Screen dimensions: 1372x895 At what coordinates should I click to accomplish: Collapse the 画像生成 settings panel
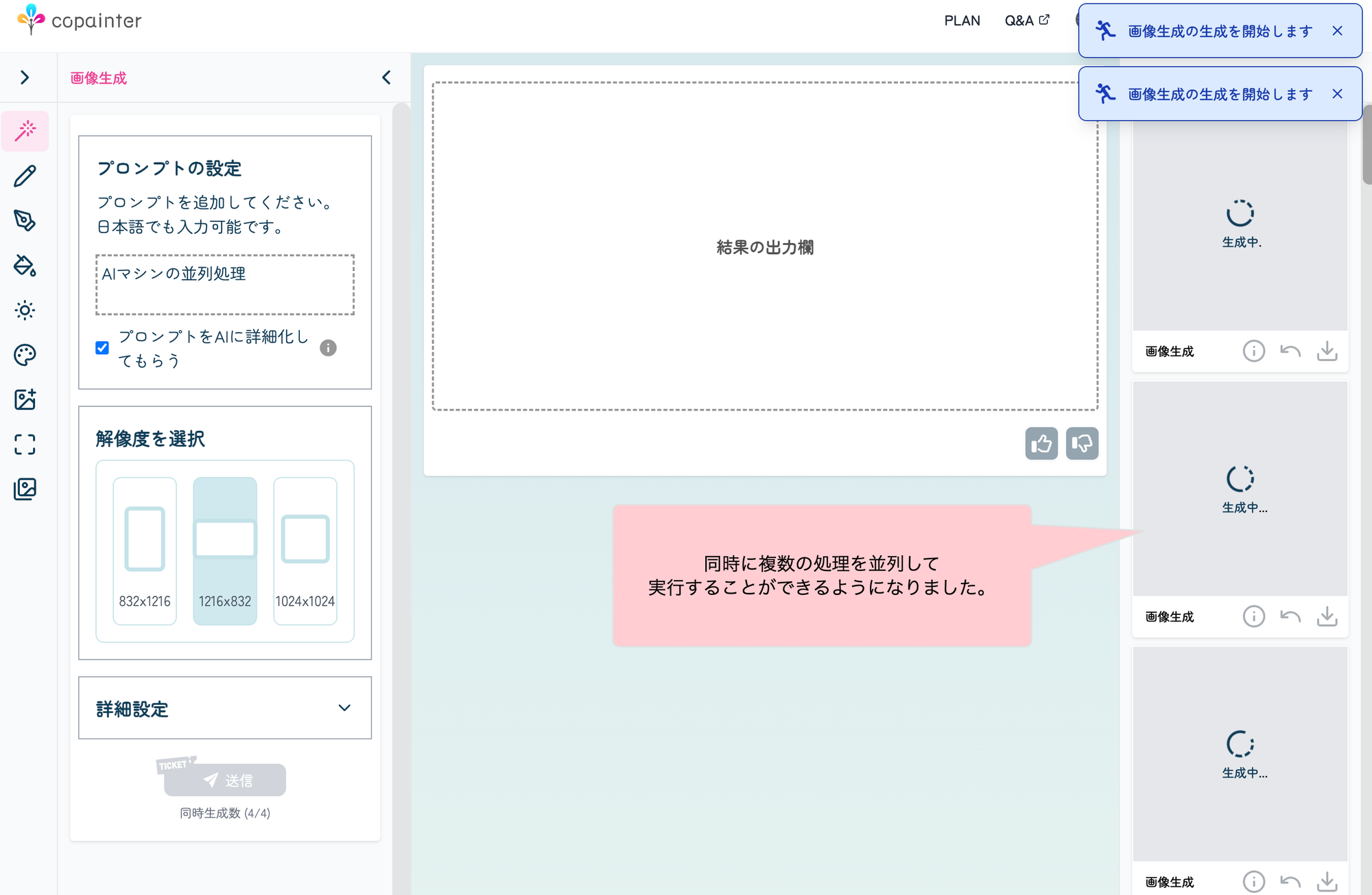(386, 78)
